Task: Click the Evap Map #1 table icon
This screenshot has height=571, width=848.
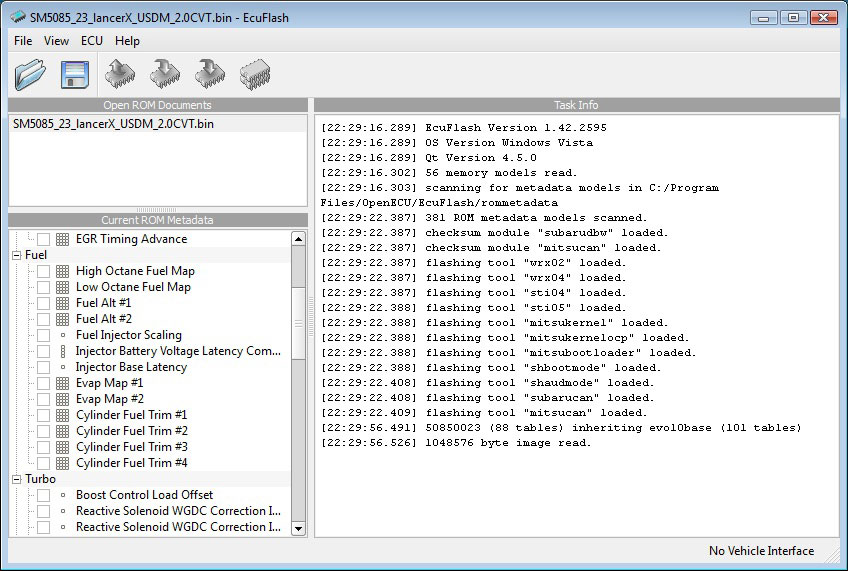Action: pyautogui.click(x=62, y=383)
